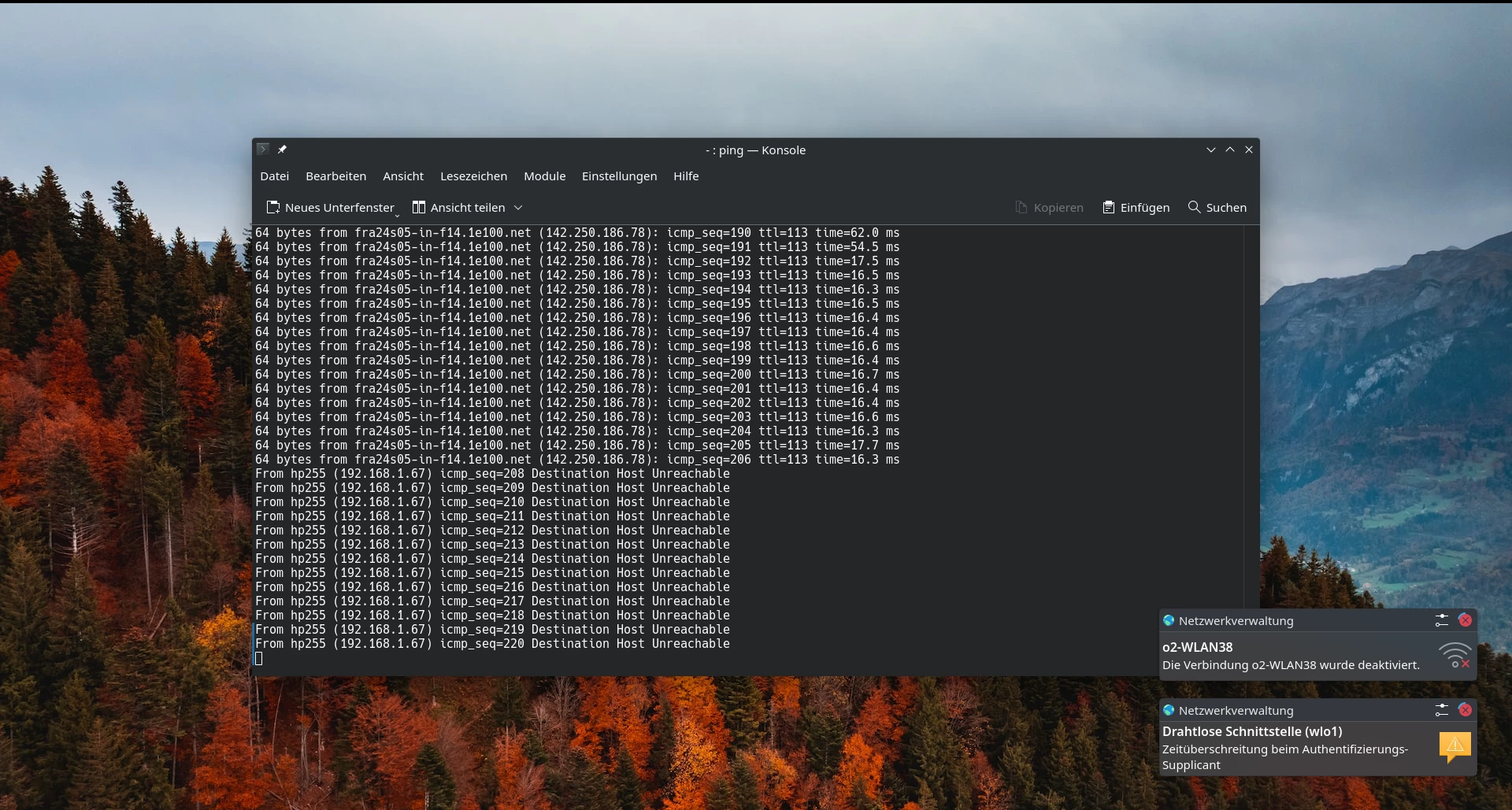
Task: Click the globe icon in o2-WLAN38 notification header
Action: click(1169, 620)
